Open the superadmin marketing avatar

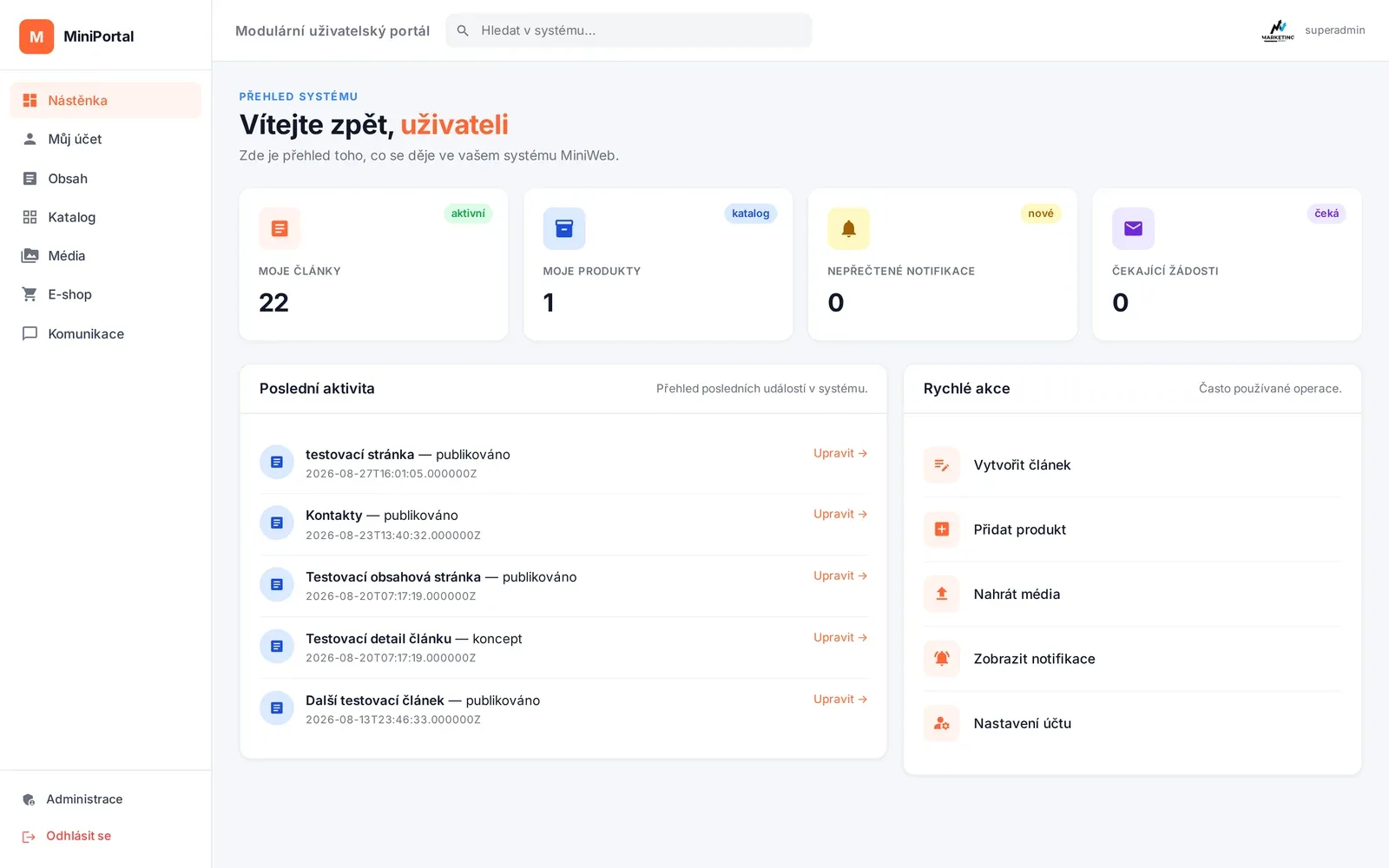(1278, 30)
